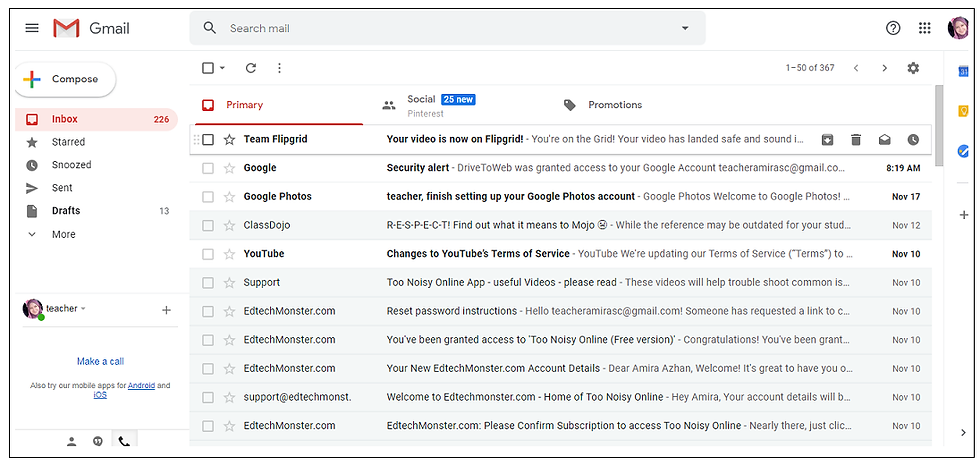Open 'Welcome to Edtechmonster.com' email
980x465 pixels.
tap(561, 397)
